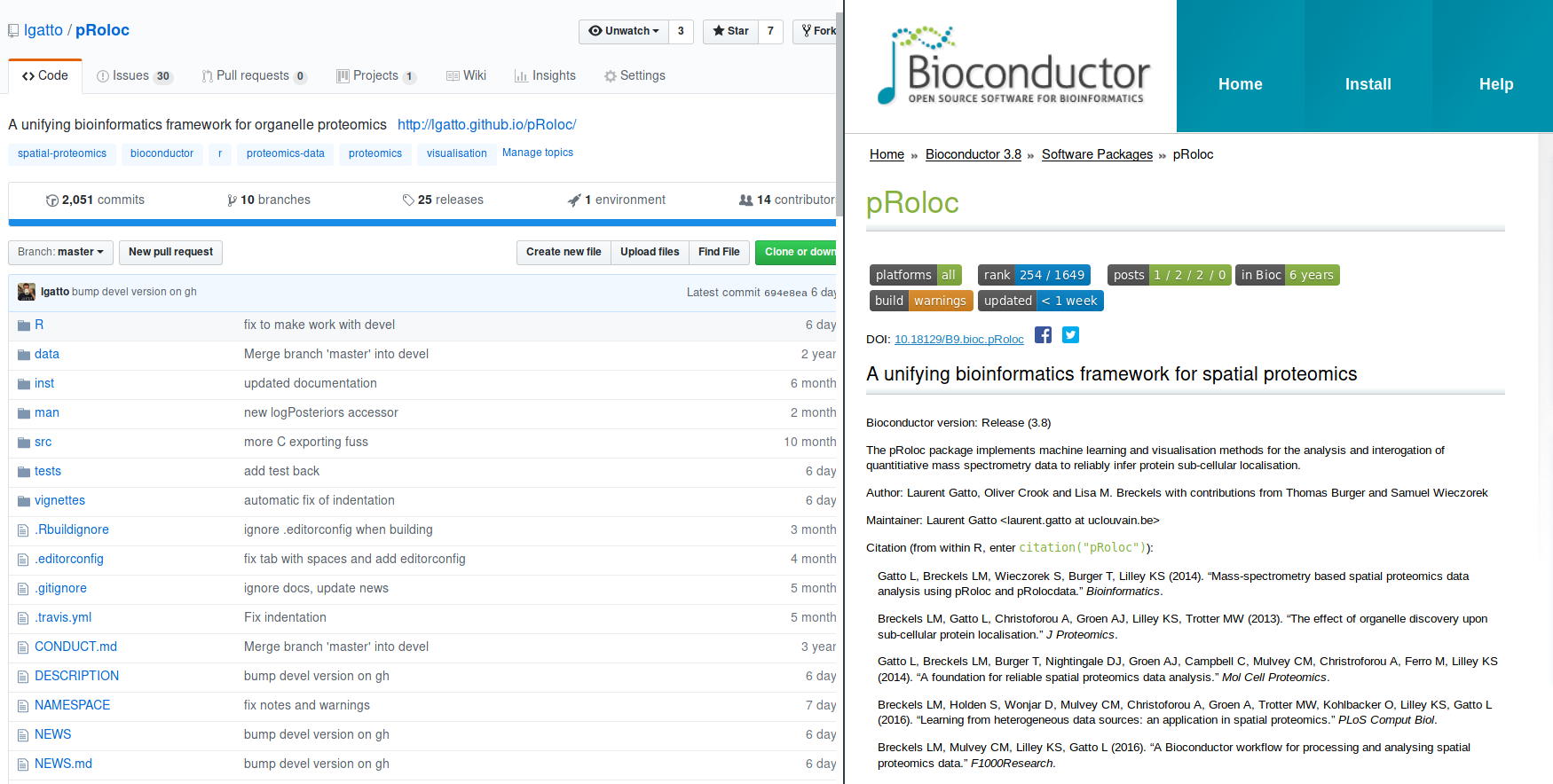This screenshot has width=1553, height=784.
Task: Open the DOI 10.18129/B9.bioc.pRoloc link
Action: [x=958, y=340]
